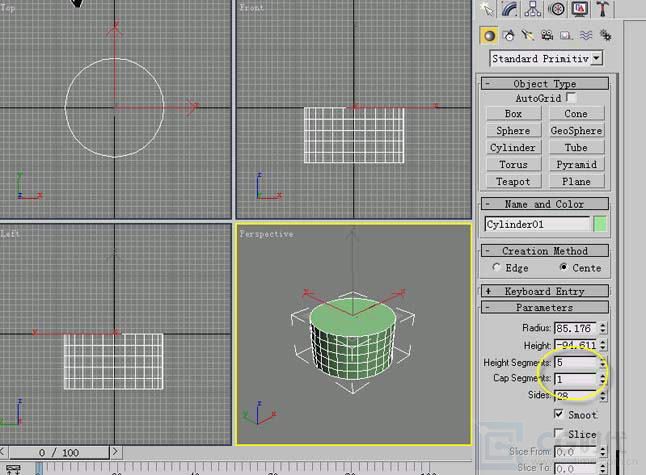Collapse the Creation Method rollout
Viewport: 646px width, 475px height.
(545, 250)
